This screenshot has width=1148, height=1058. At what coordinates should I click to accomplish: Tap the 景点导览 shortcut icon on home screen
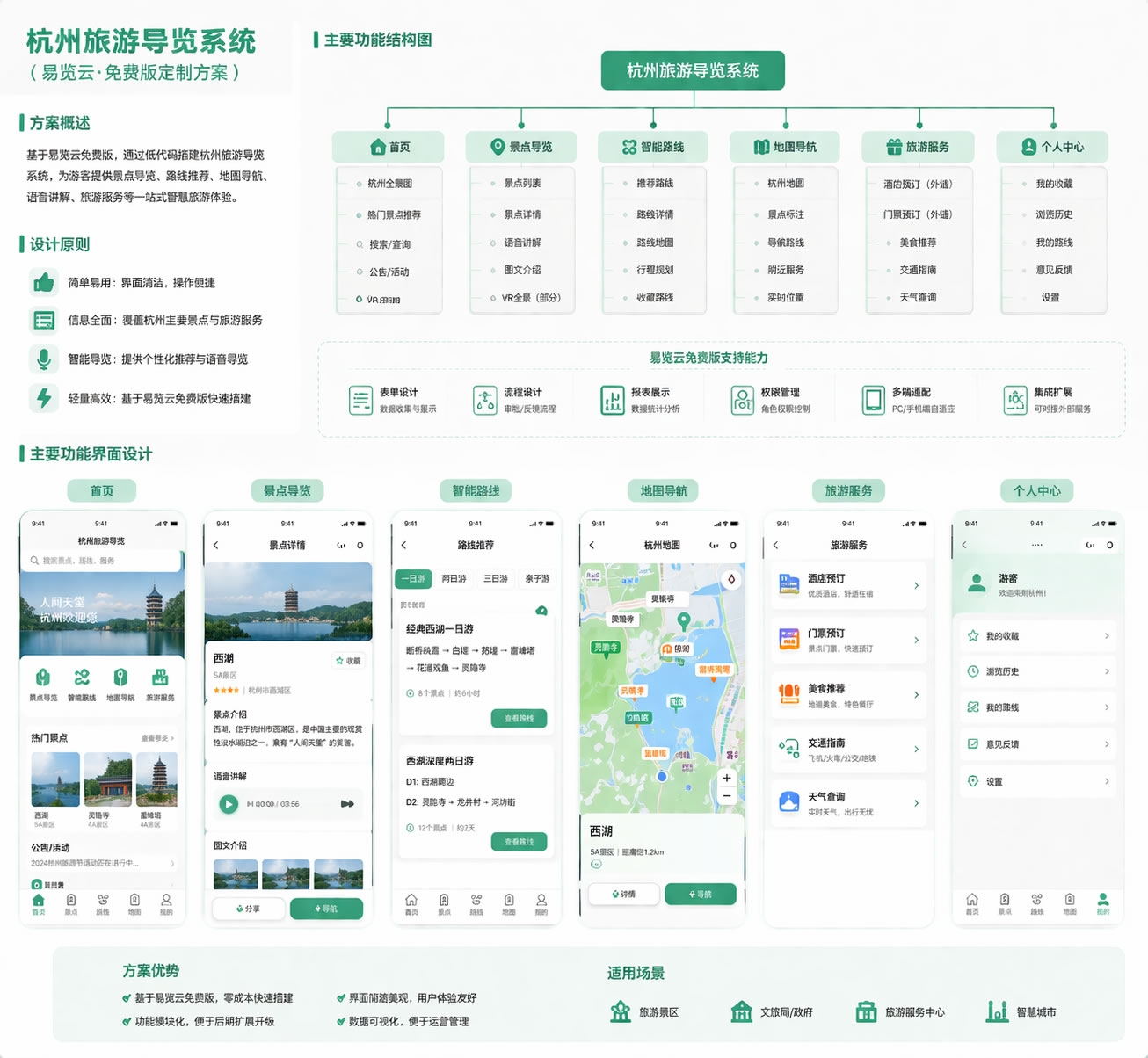click(x=43, y=678)
